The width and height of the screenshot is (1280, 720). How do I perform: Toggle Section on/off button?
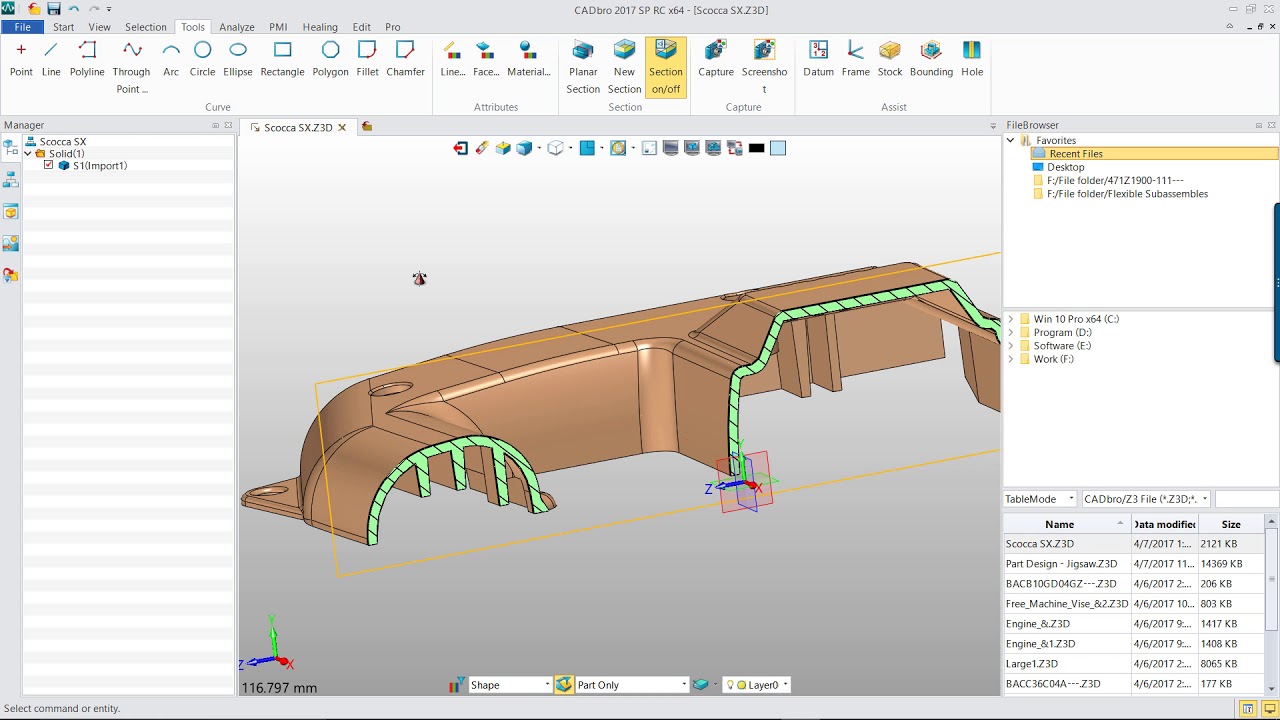[x=665, y=68]
